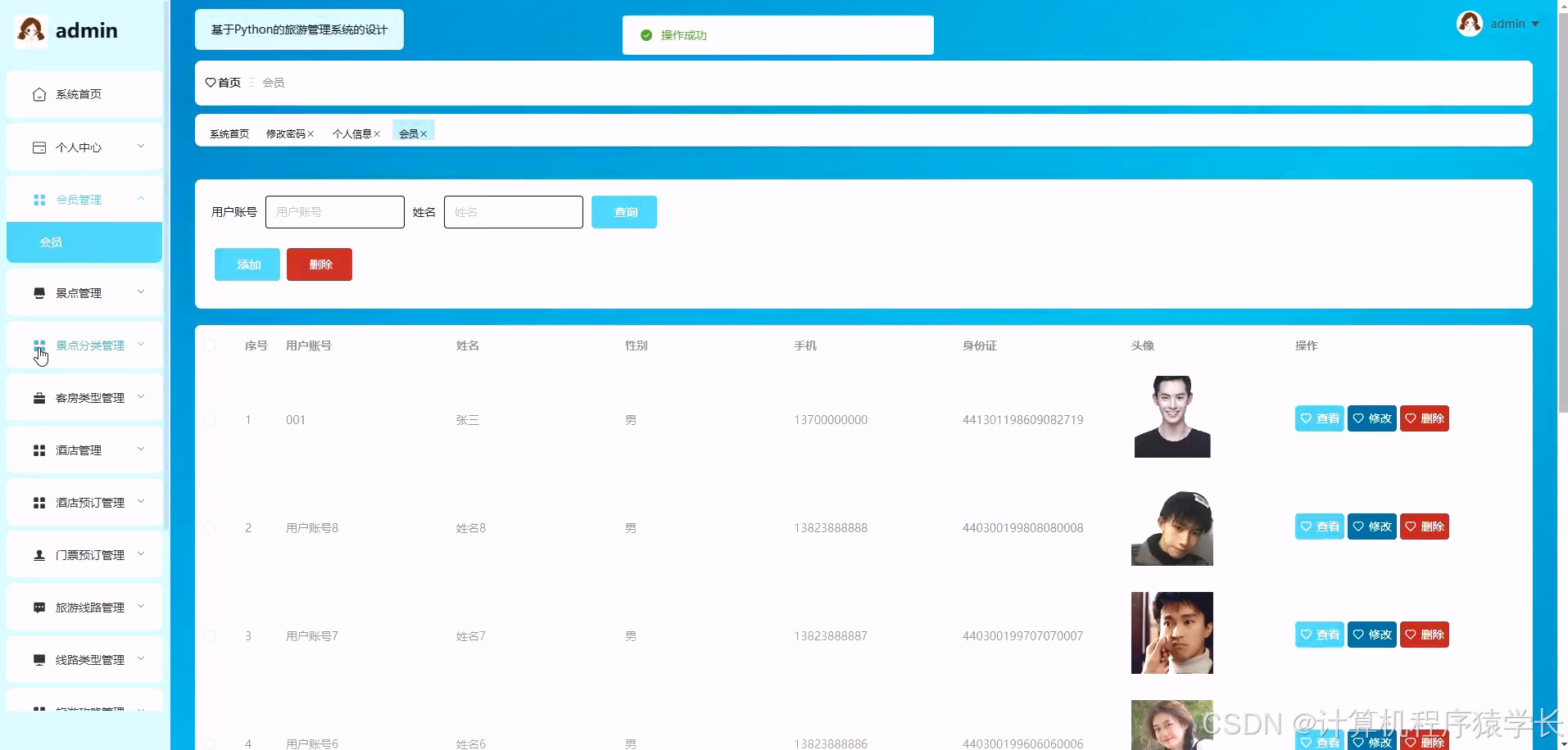Expand 个人中心 using its chevron
The width and height of the screenshot is (1568, 750).
141,147
